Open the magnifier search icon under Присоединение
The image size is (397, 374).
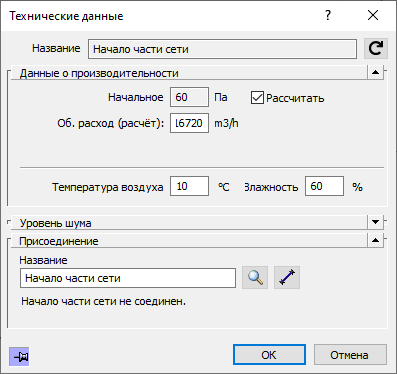(x=255, y=277)
